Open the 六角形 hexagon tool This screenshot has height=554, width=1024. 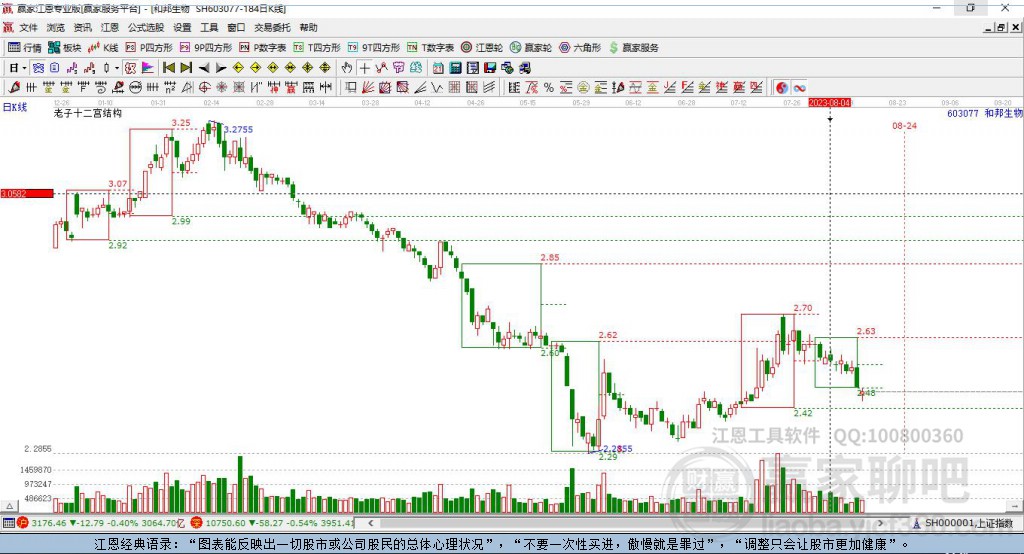click(x=580, y=48)
